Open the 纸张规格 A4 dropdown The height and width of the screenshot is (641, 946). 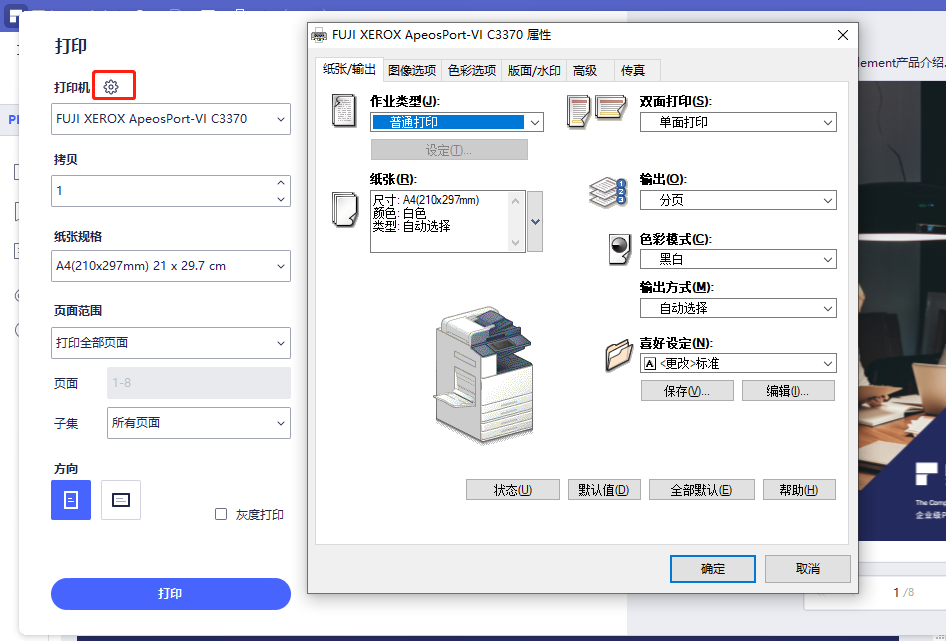pyautogui.click(x=170, y=266)
